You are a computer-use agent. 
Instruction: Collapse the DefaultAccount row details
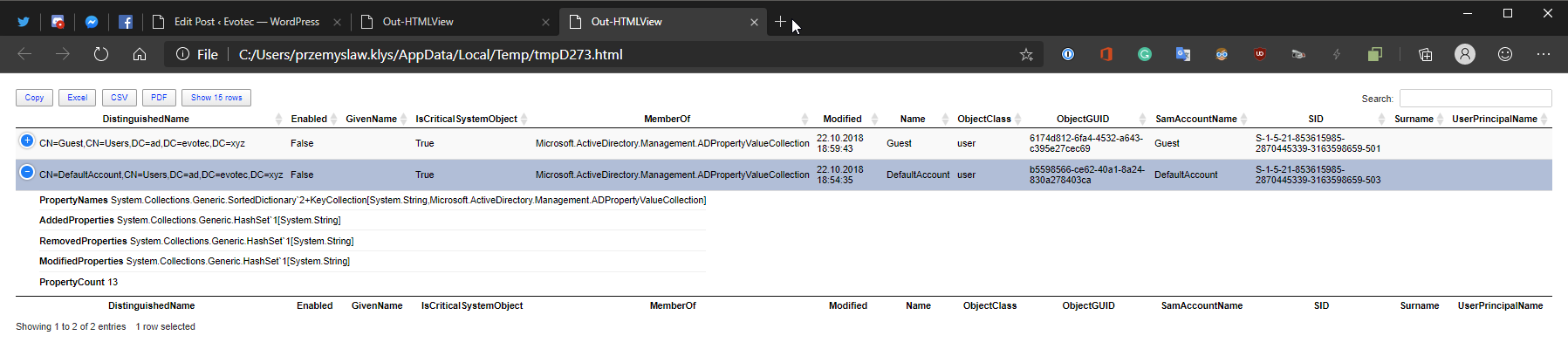[27, 172]
